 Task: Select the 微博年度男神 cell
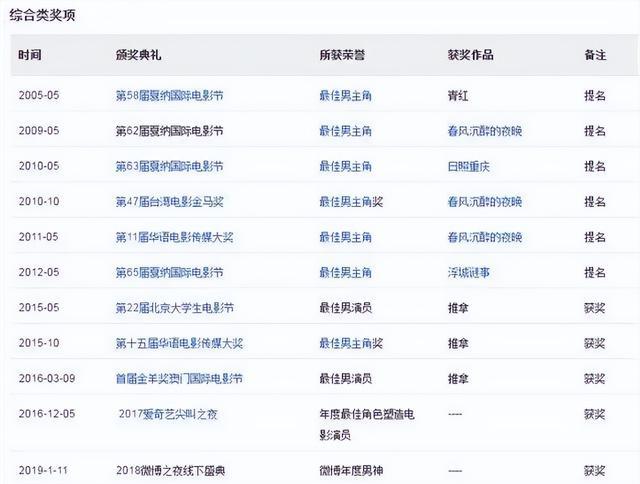pyautogui.click(x=351, y=471)
